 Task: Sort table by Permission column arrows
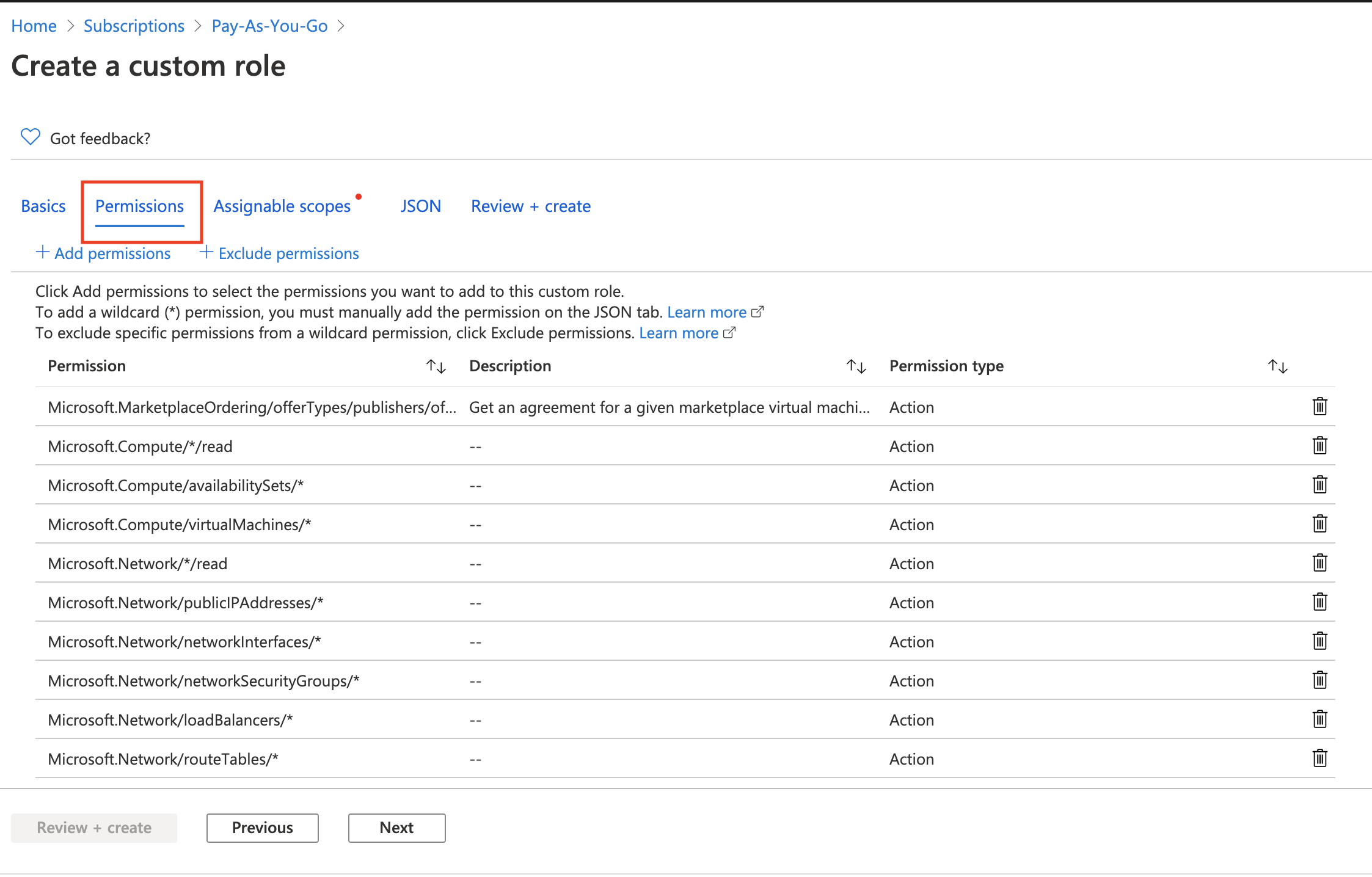point(436,366)
